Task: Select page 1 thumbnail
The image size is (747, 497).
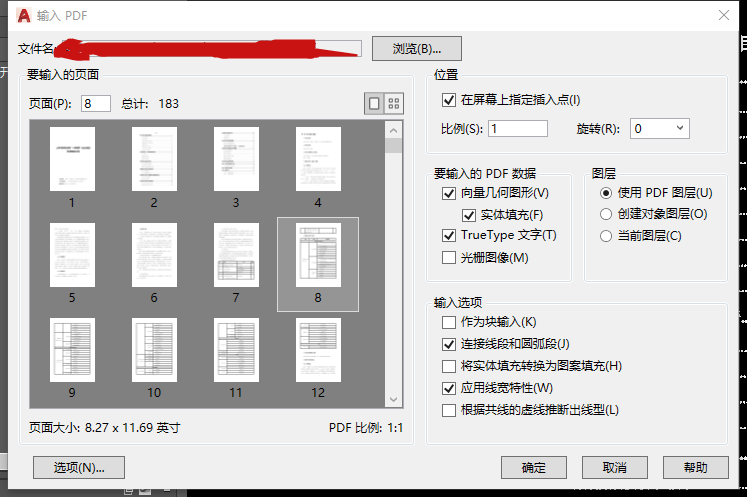Action: (x=72, y=159)
